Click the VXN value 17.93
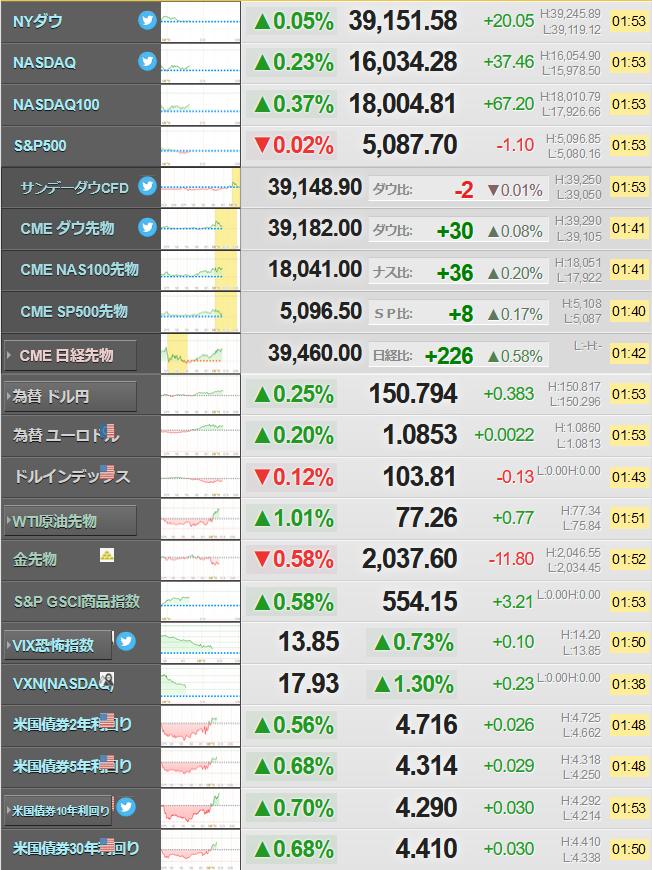Viewport: 652px width, 870px height. coord(309,684)
